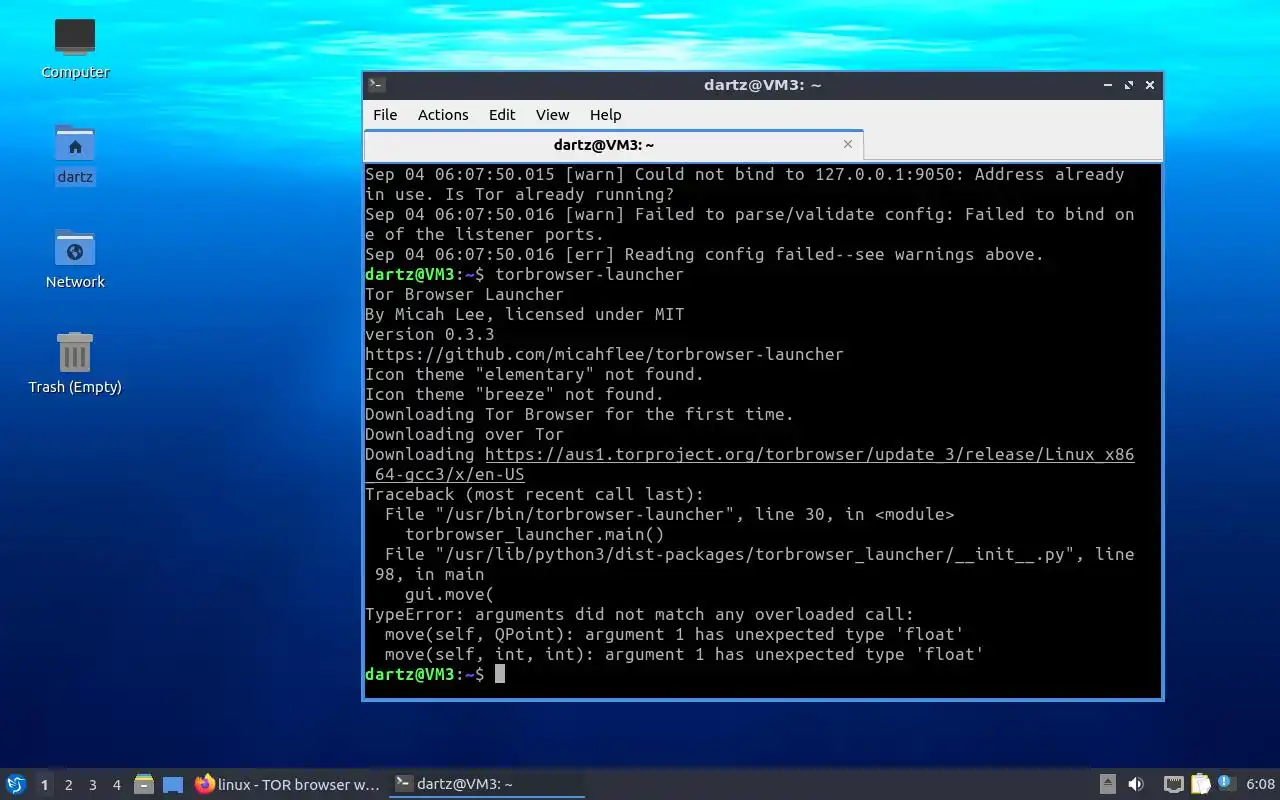
Task: Click the terminal window title 'dartz@VM3: ~'
Action: coord(762,85)
